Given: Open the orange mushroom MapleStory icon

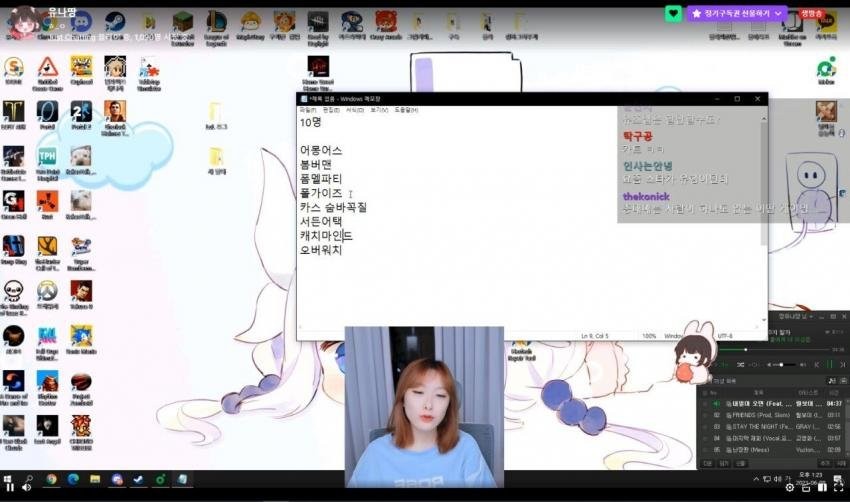Looking at the screenshot, I should click(250, 23).
